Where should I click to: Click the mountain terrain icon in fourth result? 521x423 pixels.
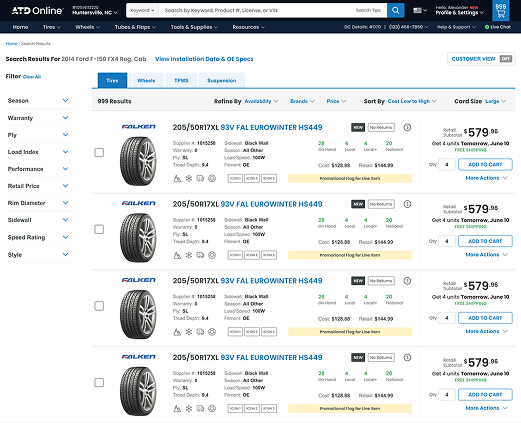click(x=177, y=408)
